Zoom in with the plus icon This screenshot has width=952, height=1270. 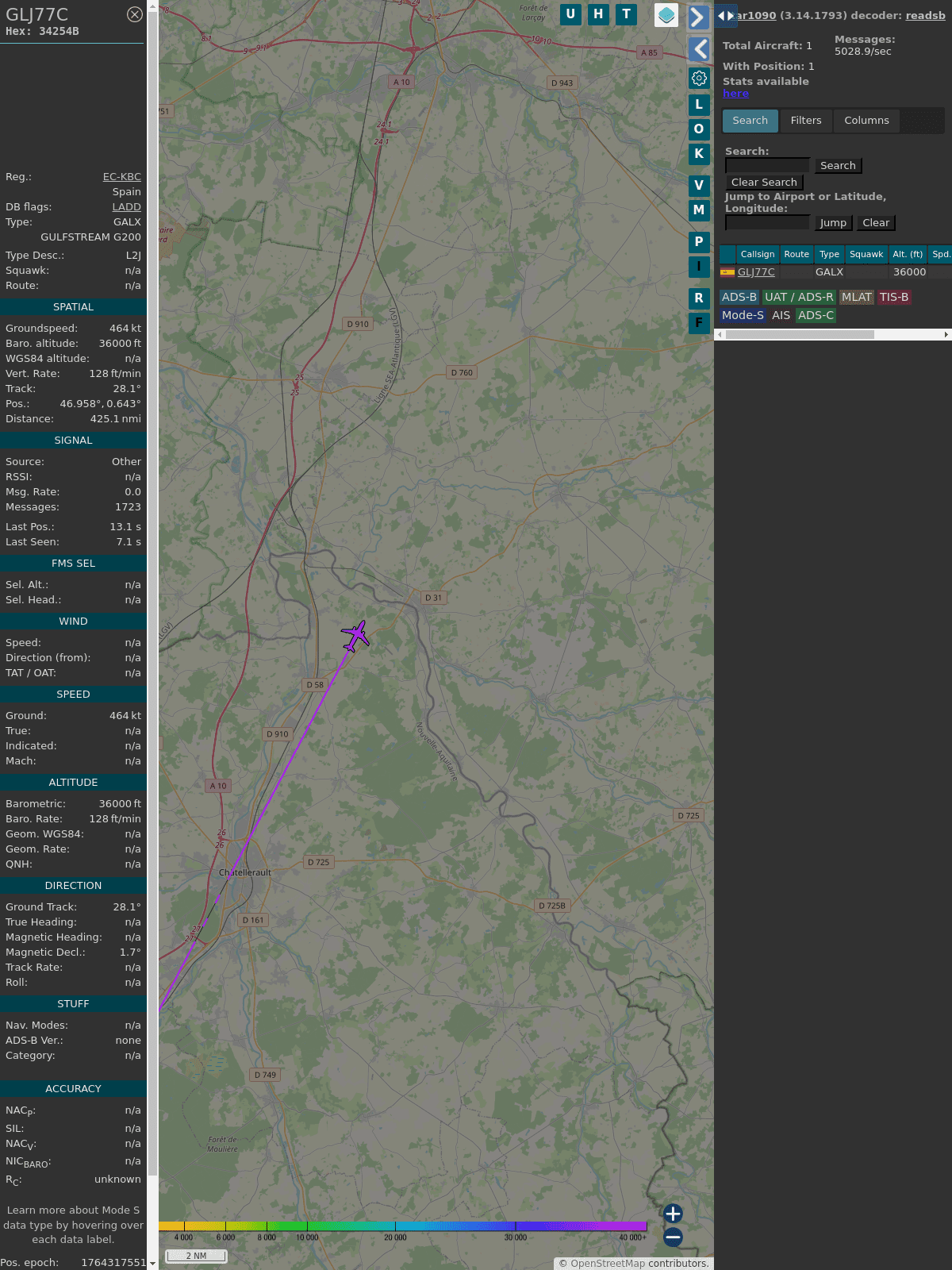pos(673,1214)
